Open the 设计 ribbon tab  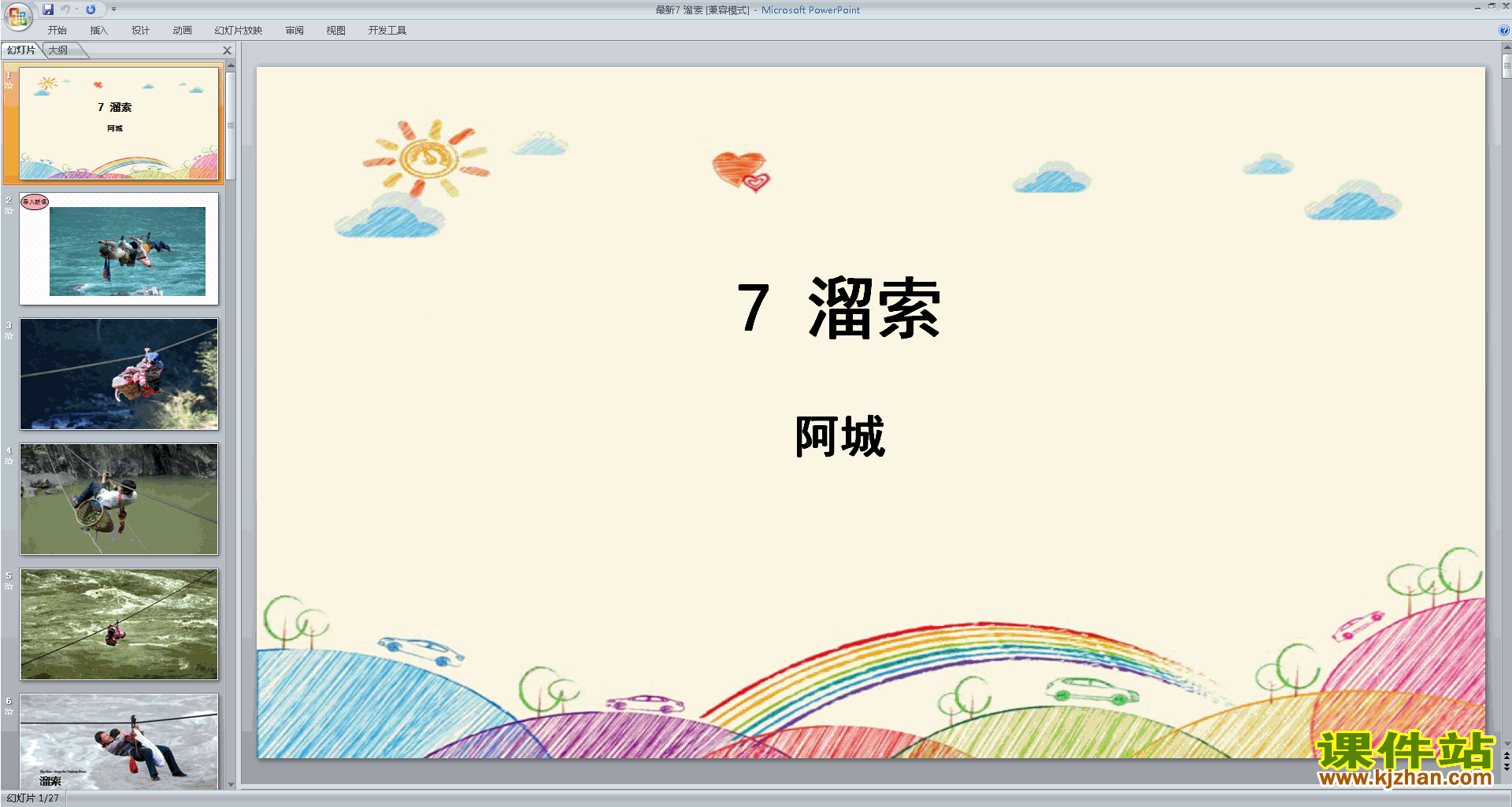click(140, 31)
